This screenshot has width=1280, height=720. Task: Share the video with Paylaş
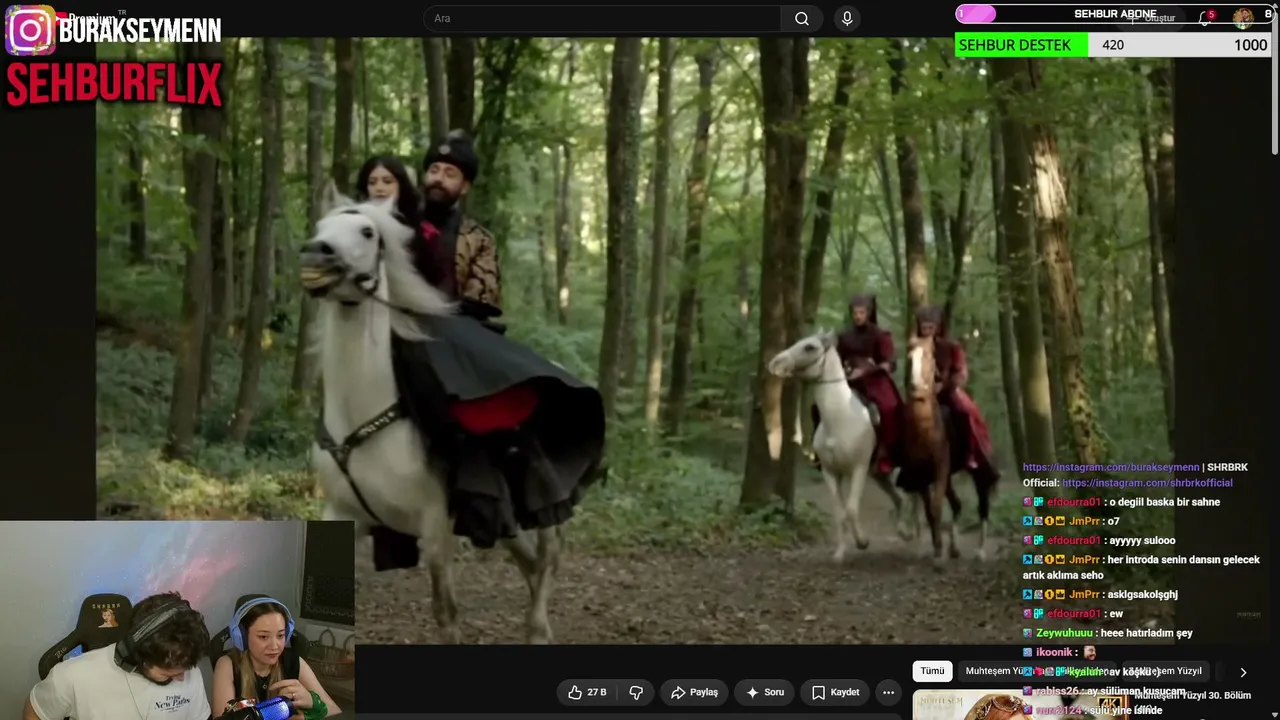coord(694,692)
